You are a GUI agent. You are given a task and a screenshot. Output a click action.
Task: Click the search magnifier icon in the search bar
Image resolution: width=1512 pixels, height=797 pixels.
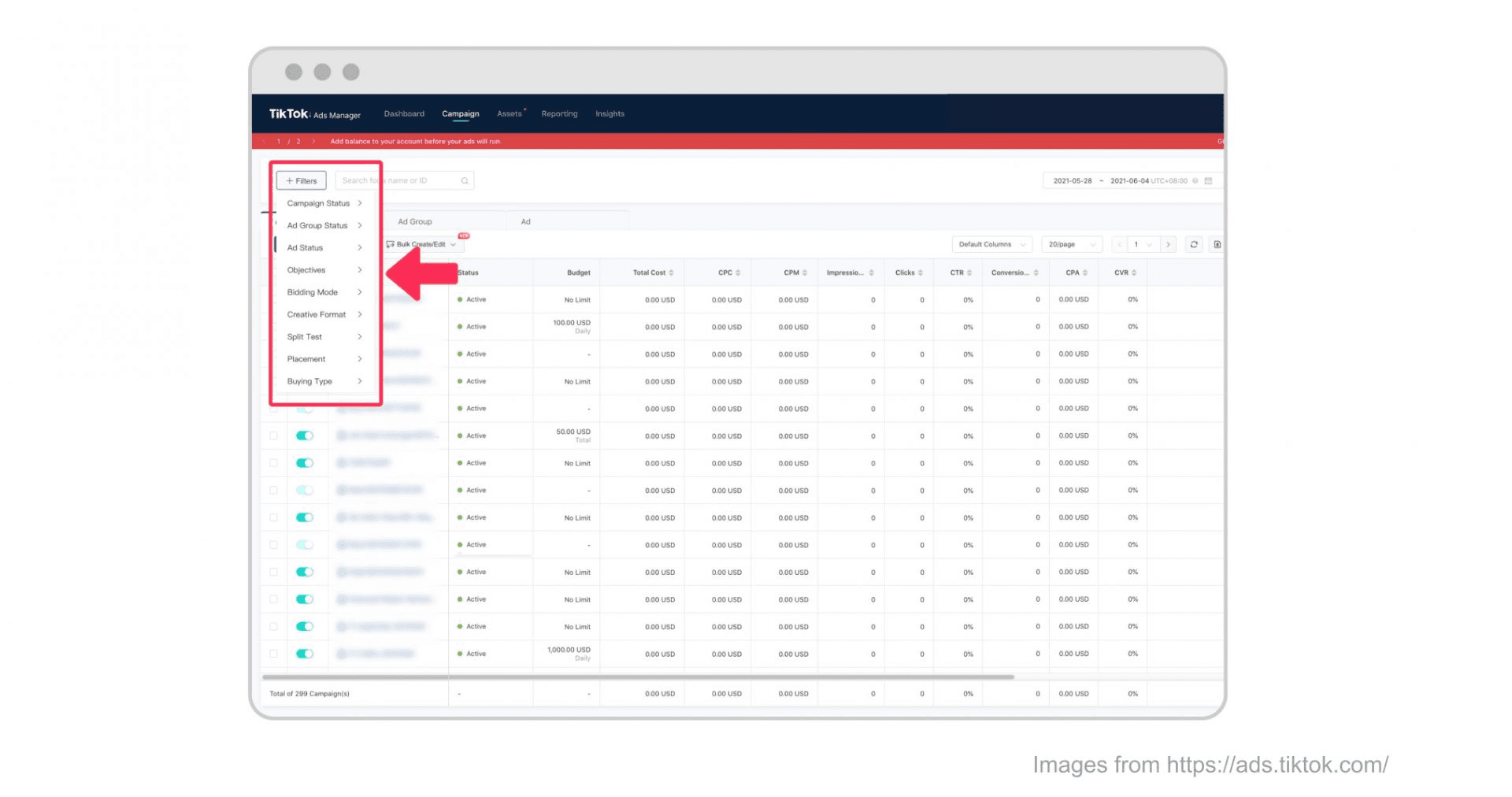click(465, 180)
